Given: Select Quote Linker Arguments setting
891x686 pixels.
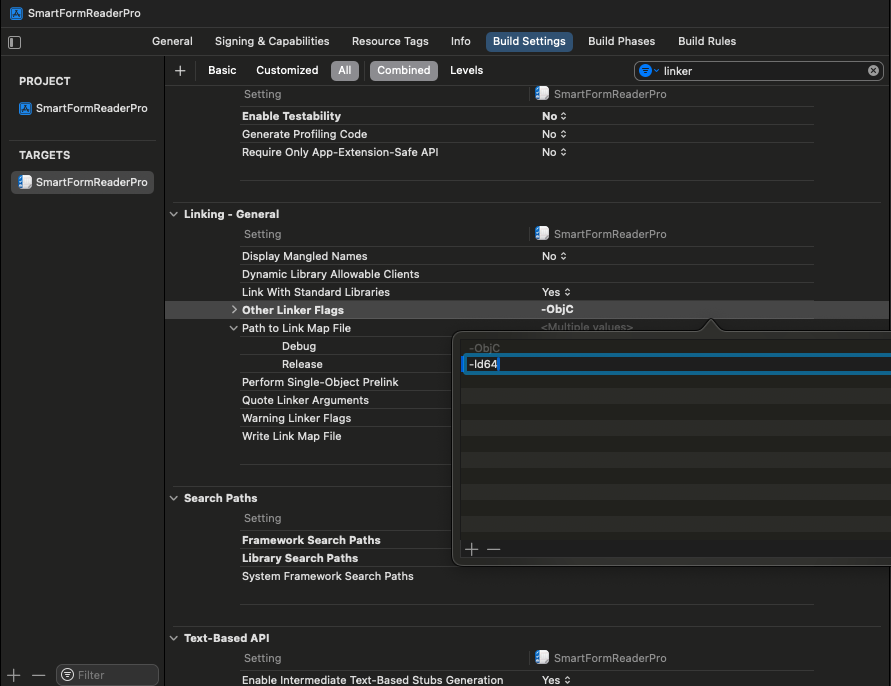Looking at the screenshot, I should [x=305, y=401].
